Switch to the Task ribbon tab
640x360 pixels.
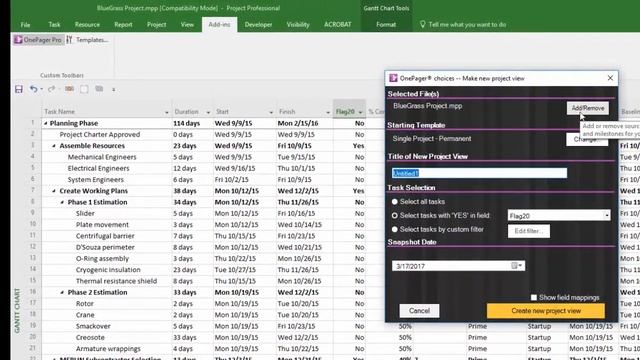(54, 24)
